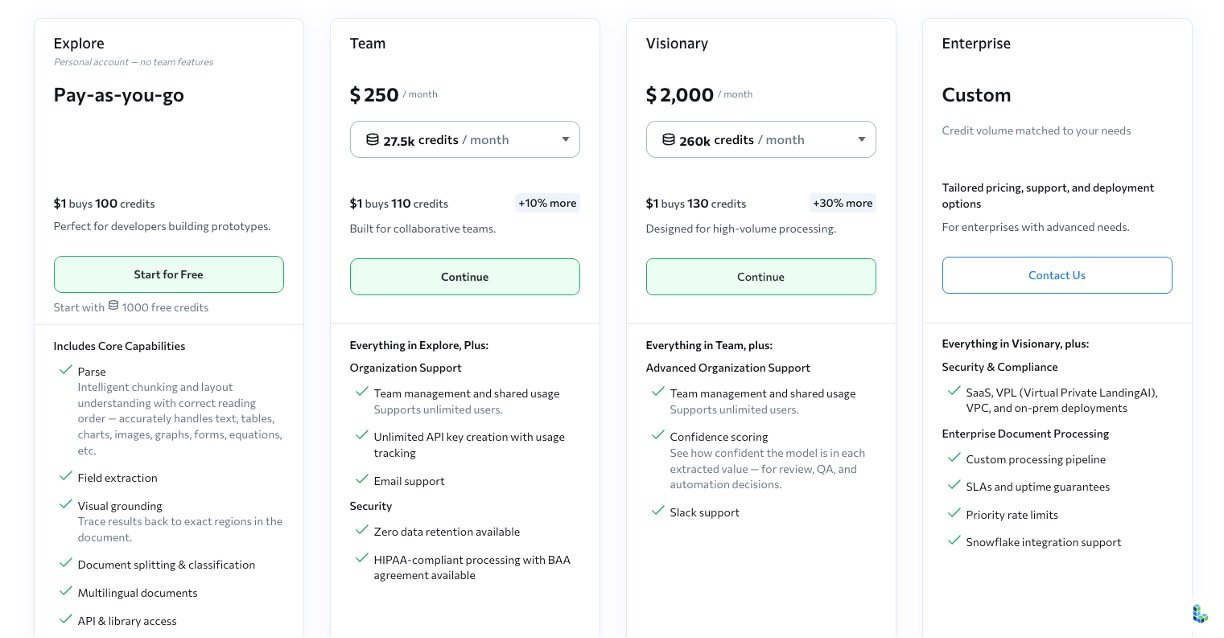Image resolution: width=1224 pixels, height=638 pixels.
Task: Click the checkmark next to Slack support
Action: (x=657, y=511)
